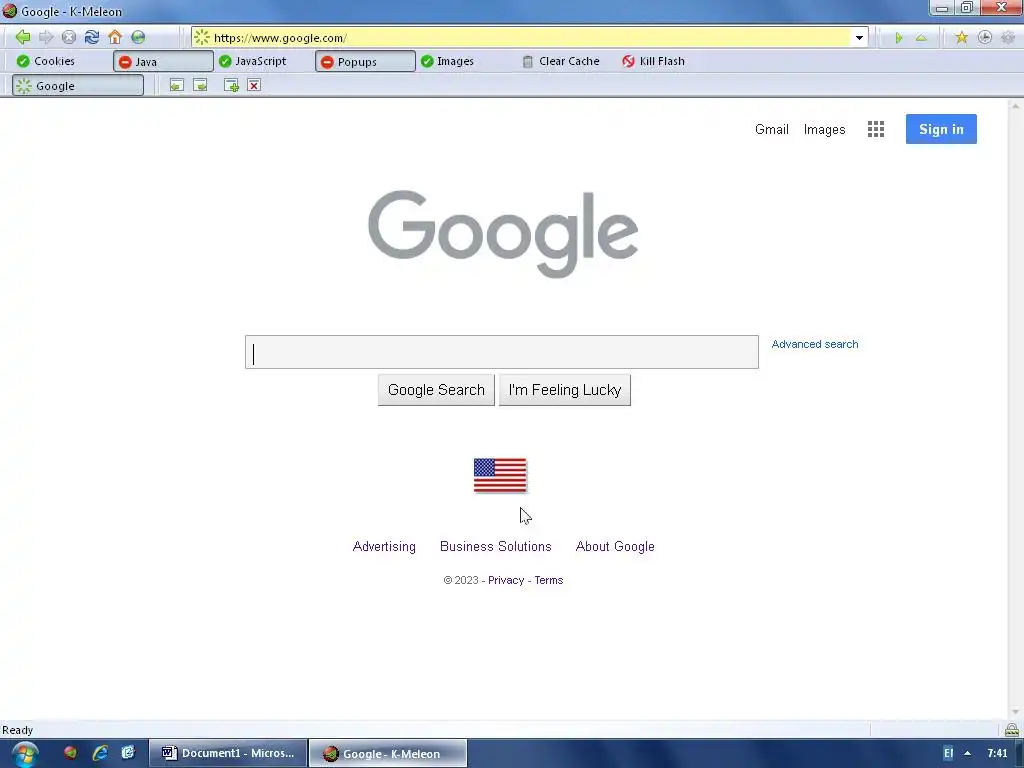
Task: Click the green Go arrow beside URL bar
Action: click(x=899, y=38)
